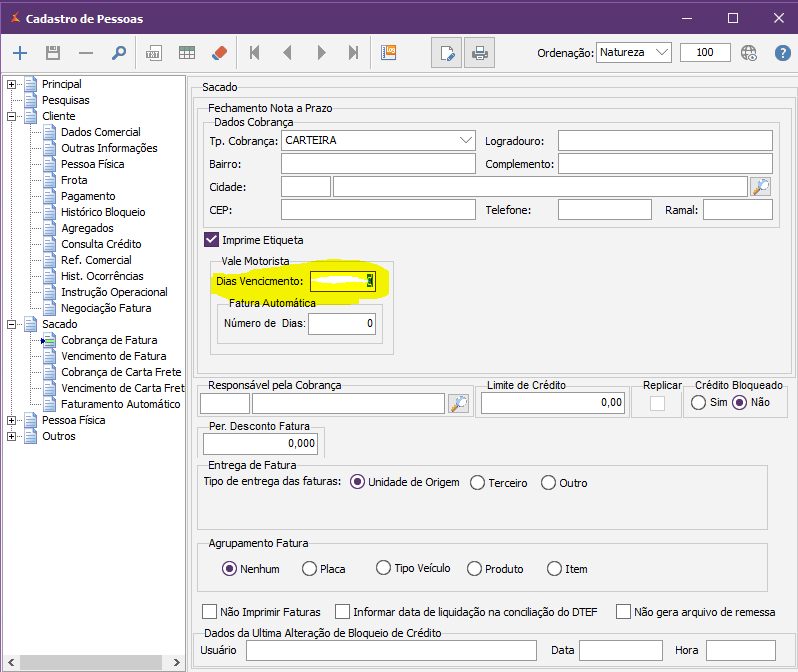
Task: Collapse the Cliente tree node
Action: [x=12, y=116]
